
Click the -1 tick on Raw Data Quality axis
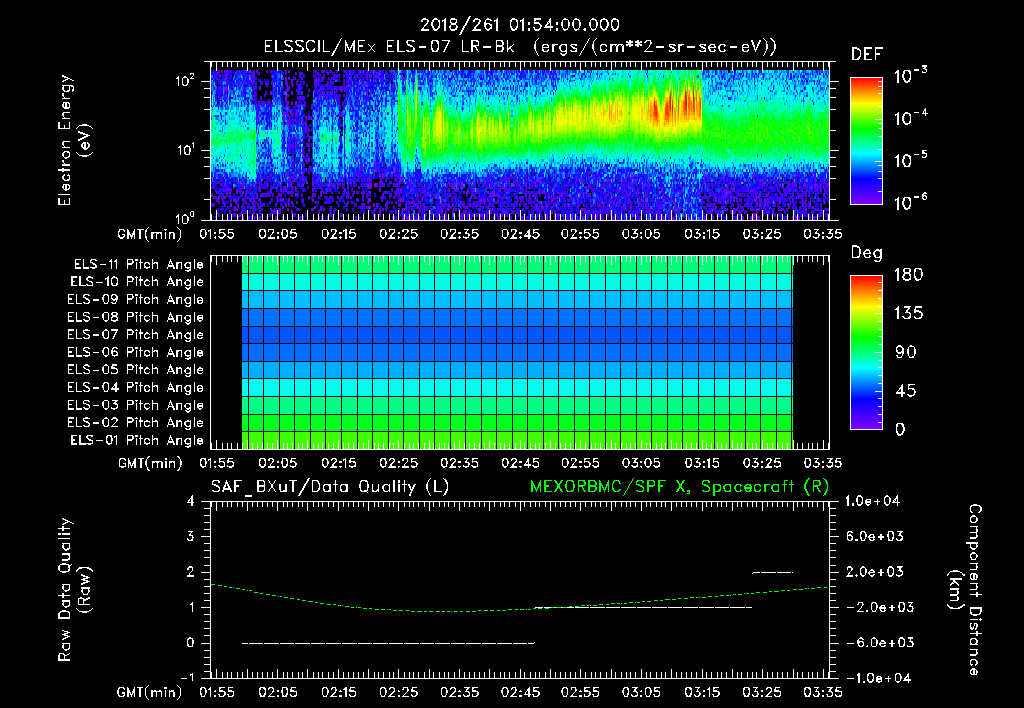pyautogui.click(x=187, y=677)
